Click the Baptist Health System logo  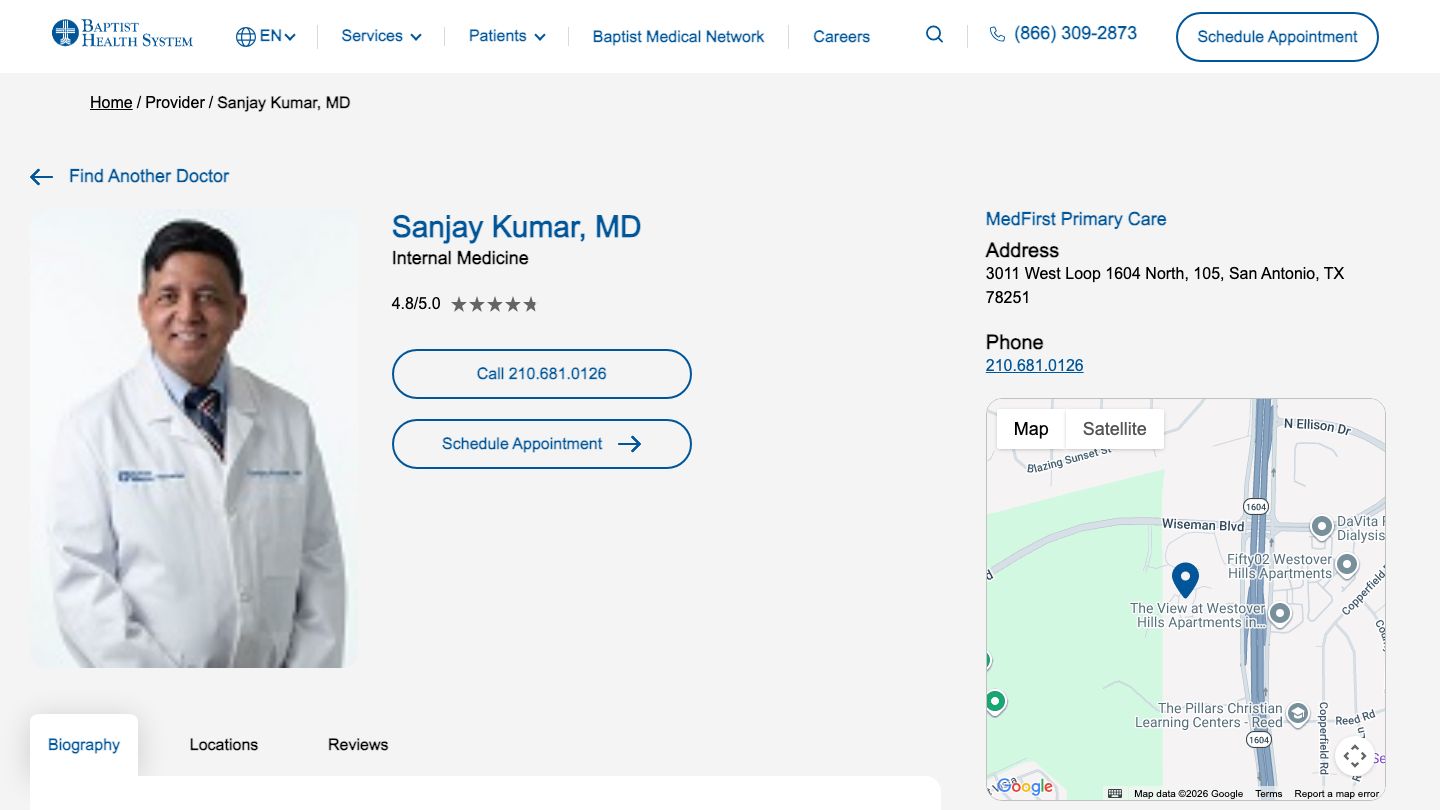[x=121, y=32]
